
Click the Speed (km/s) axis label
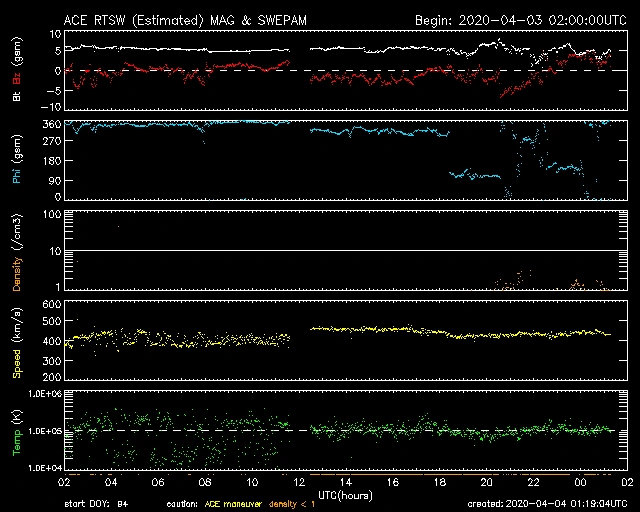(x=16, y=341)
